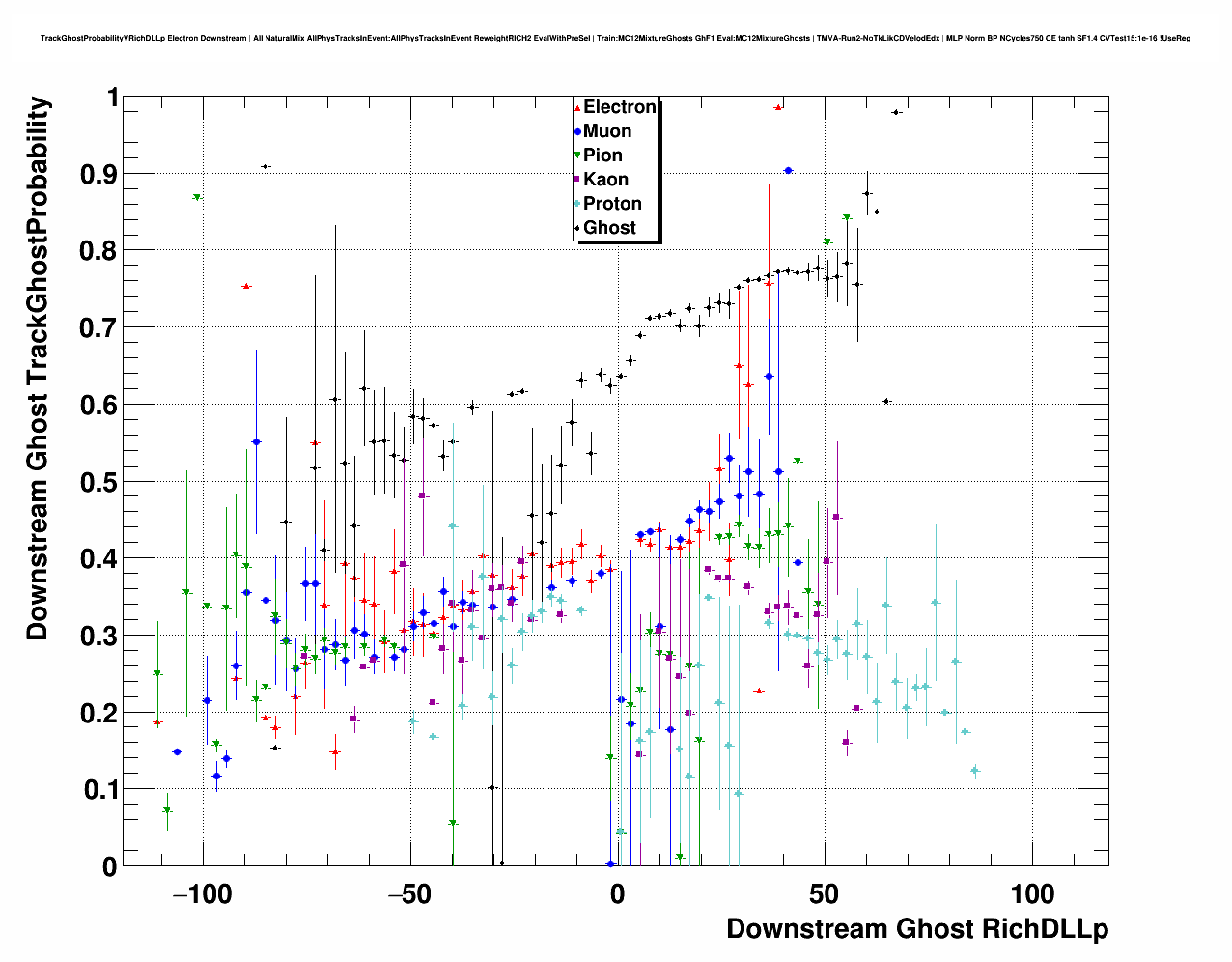Click the x-axis tick label '100'
The image size is (1232, 962).
coord(1032,894)
